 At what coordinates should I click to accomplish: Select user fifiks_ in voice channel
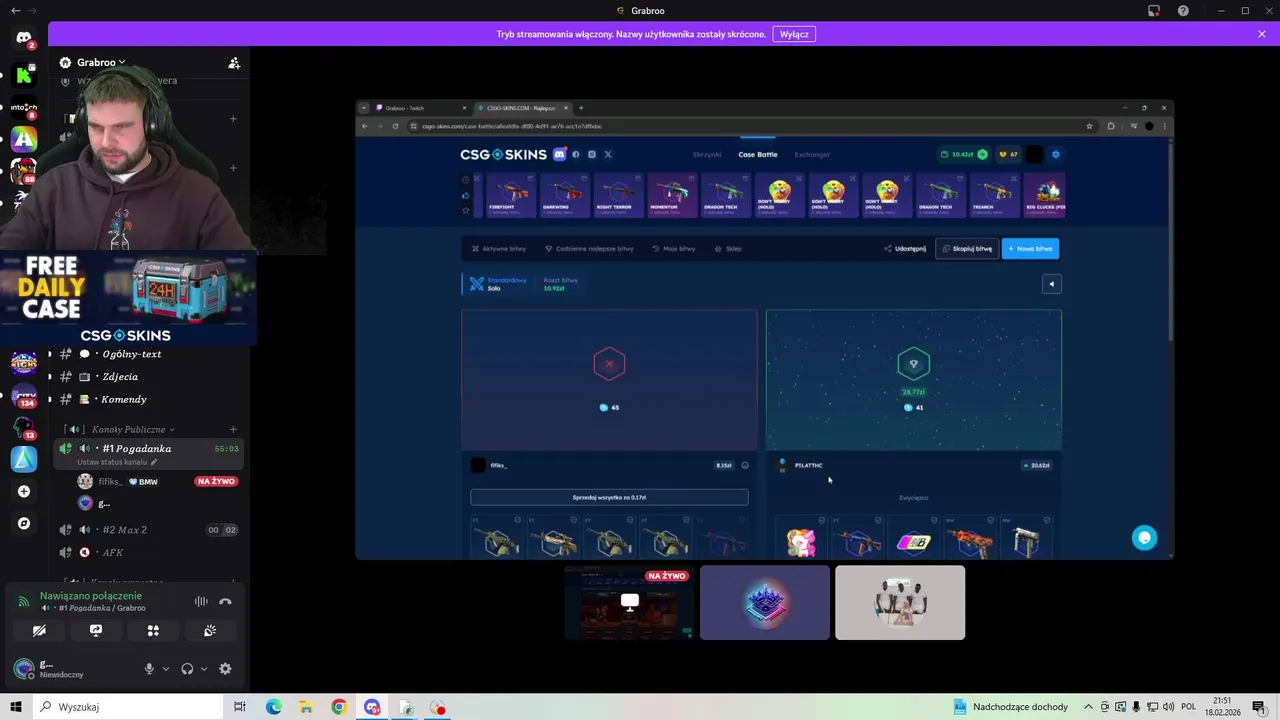click(x=110, y=482)
